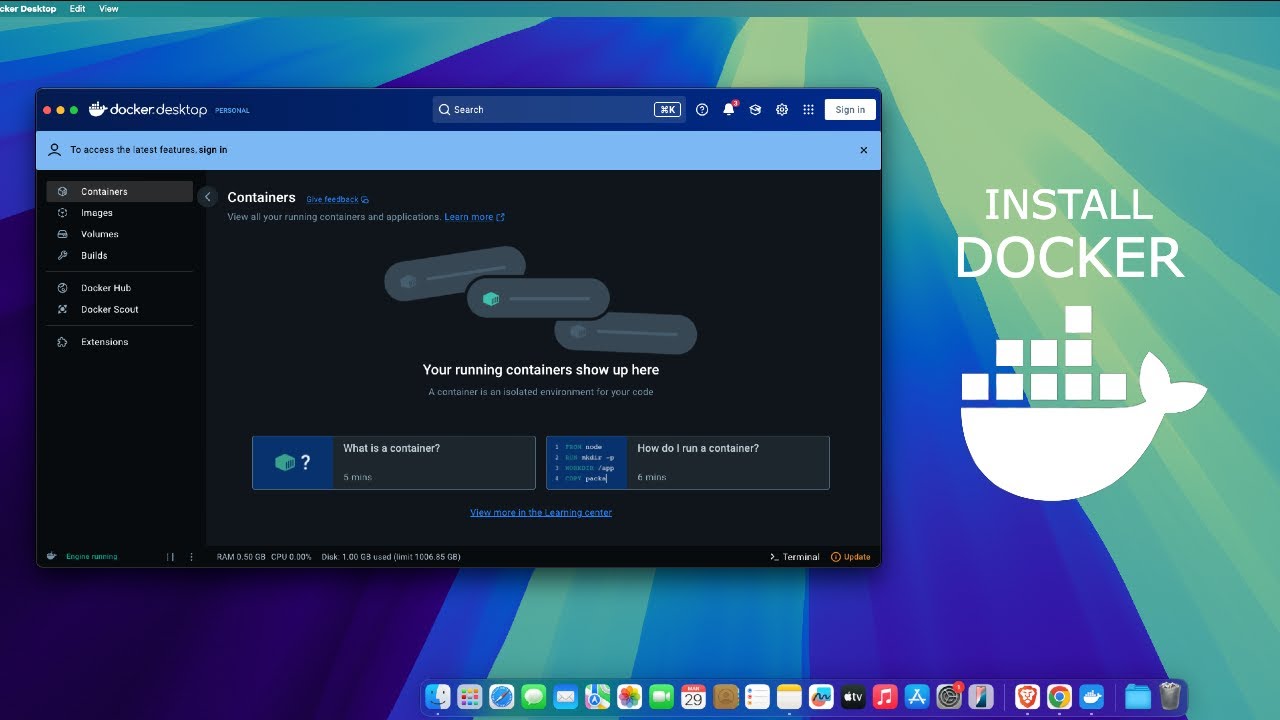Pause the Docker engine
Viewport: 1280px width, 720px height.
click(x=170, y=557)
